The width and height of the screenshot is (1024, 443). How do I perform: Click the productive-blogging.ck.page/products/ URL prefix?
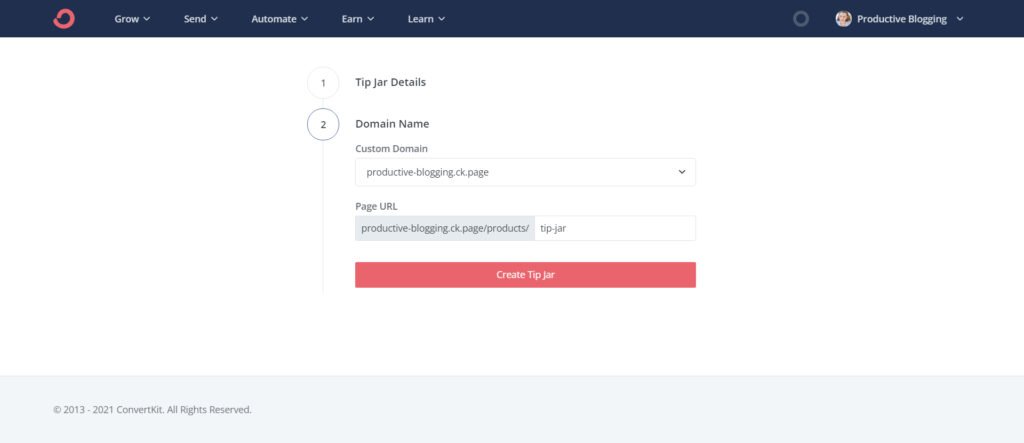445,229
